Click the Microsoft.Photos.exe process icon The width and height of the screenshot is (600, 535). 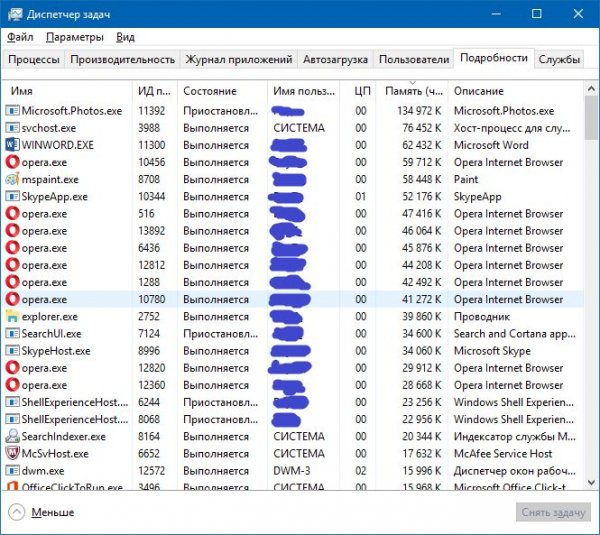pos(12,111)
